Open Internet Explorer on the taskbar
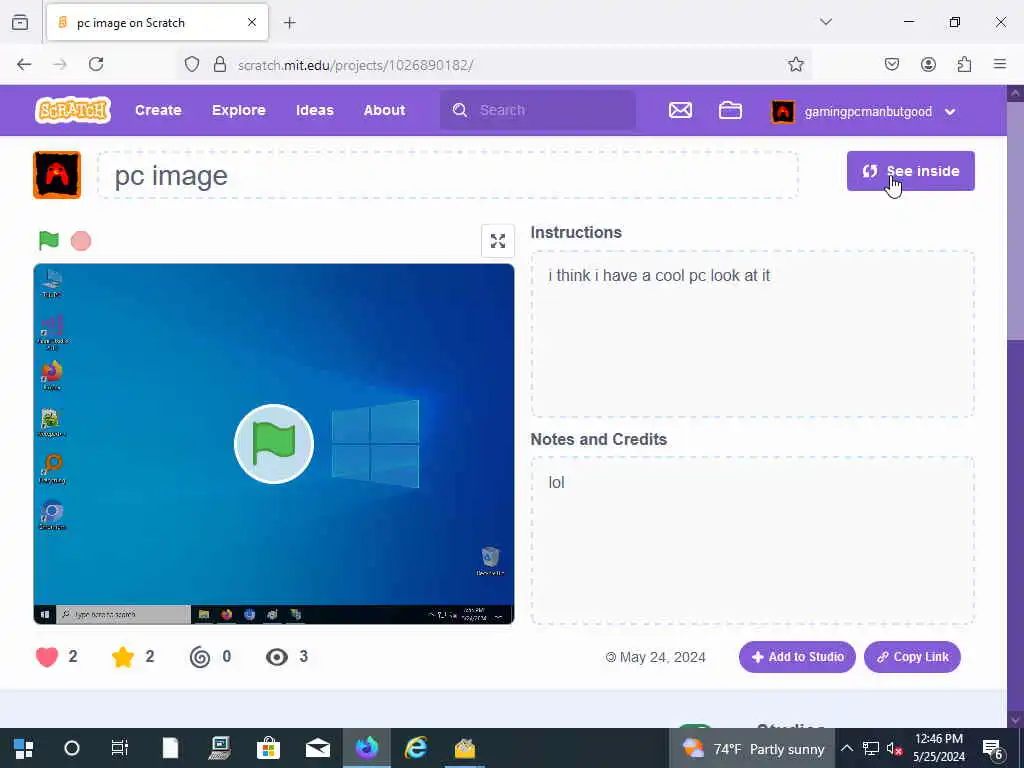Screen dimensions: 1024x768 point(415,748)
